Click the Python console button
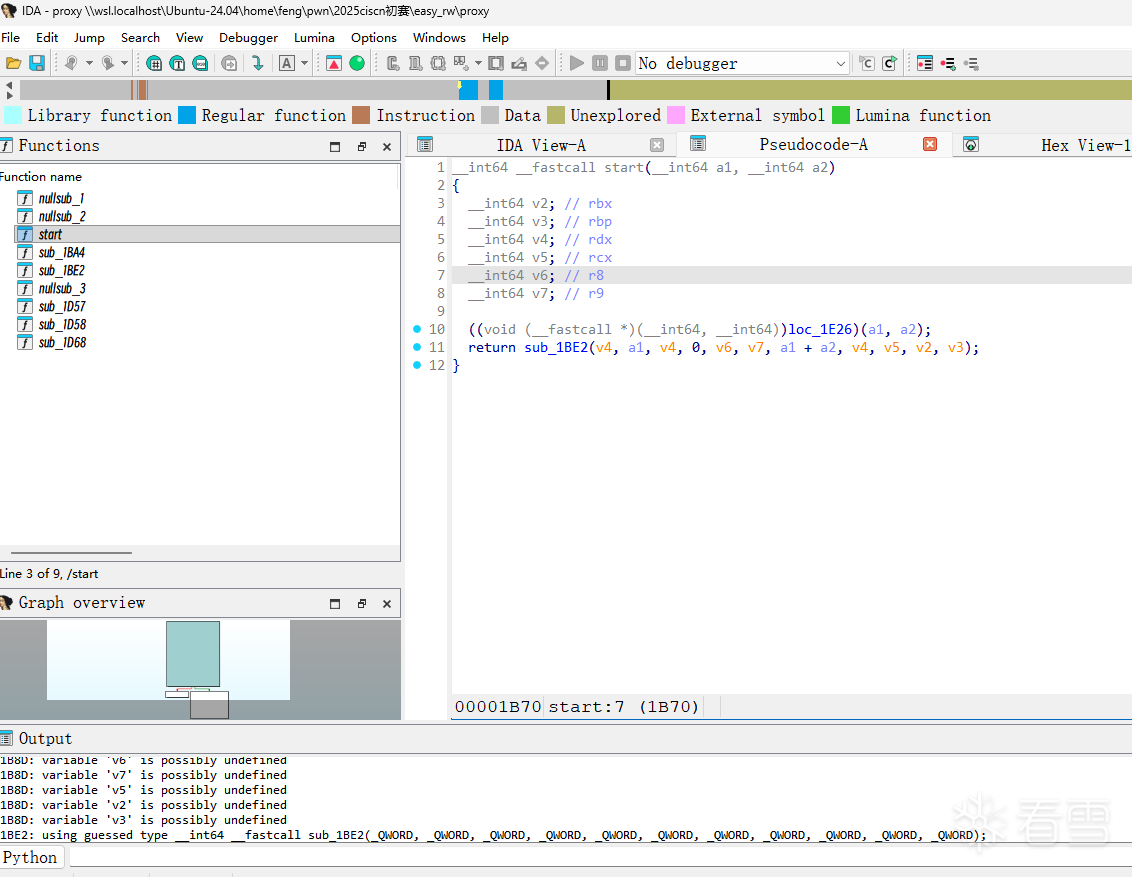 tap(31, 857)
